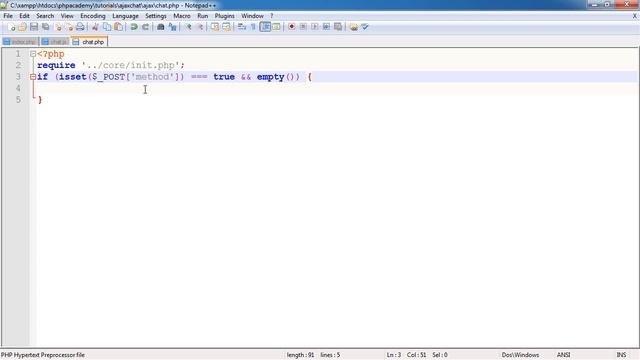Close the document with menu bar X
Image resolution: width=640 pixels, height=360 pixels.
pos(635,16)
